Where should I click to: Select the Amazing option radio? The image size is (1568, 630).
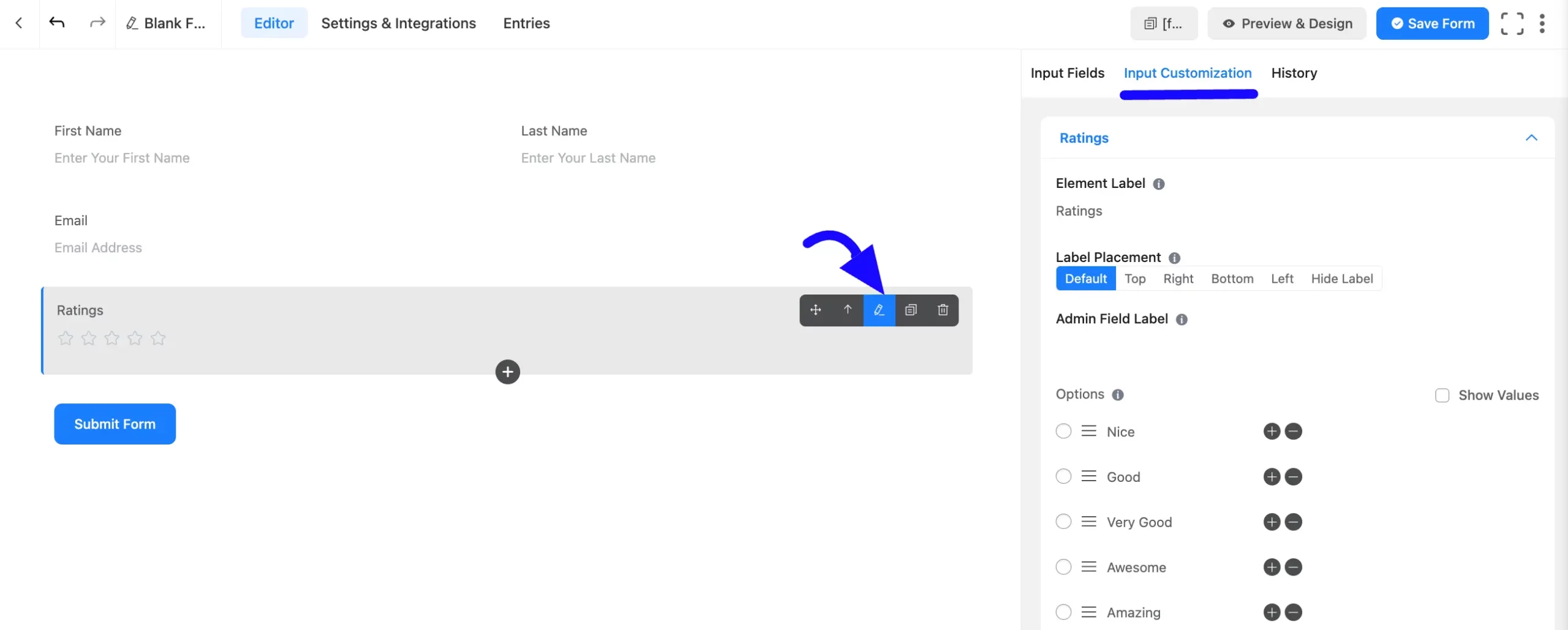click(x=1063, y=612)
